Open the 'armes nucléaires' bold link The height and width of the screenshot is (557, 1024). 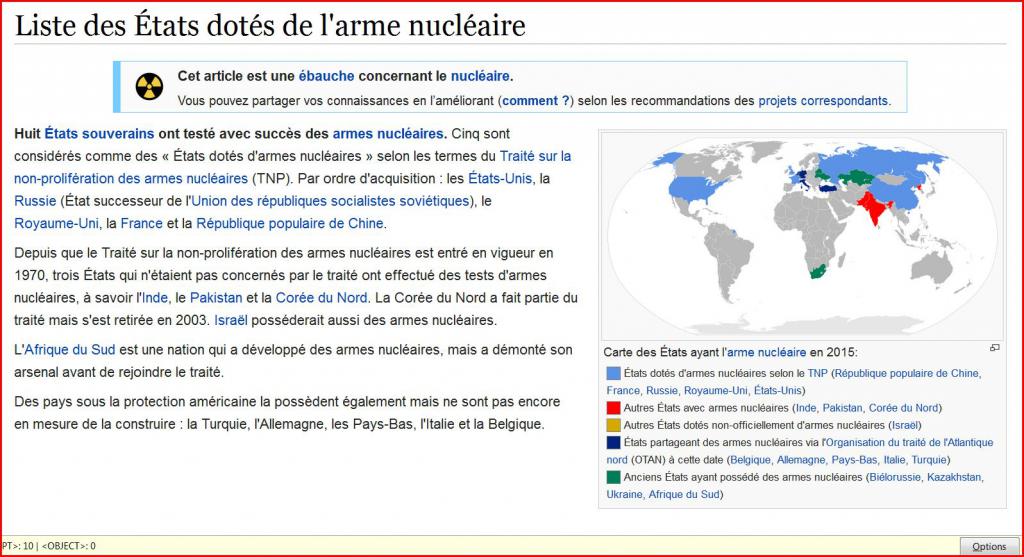pos(388,133)
